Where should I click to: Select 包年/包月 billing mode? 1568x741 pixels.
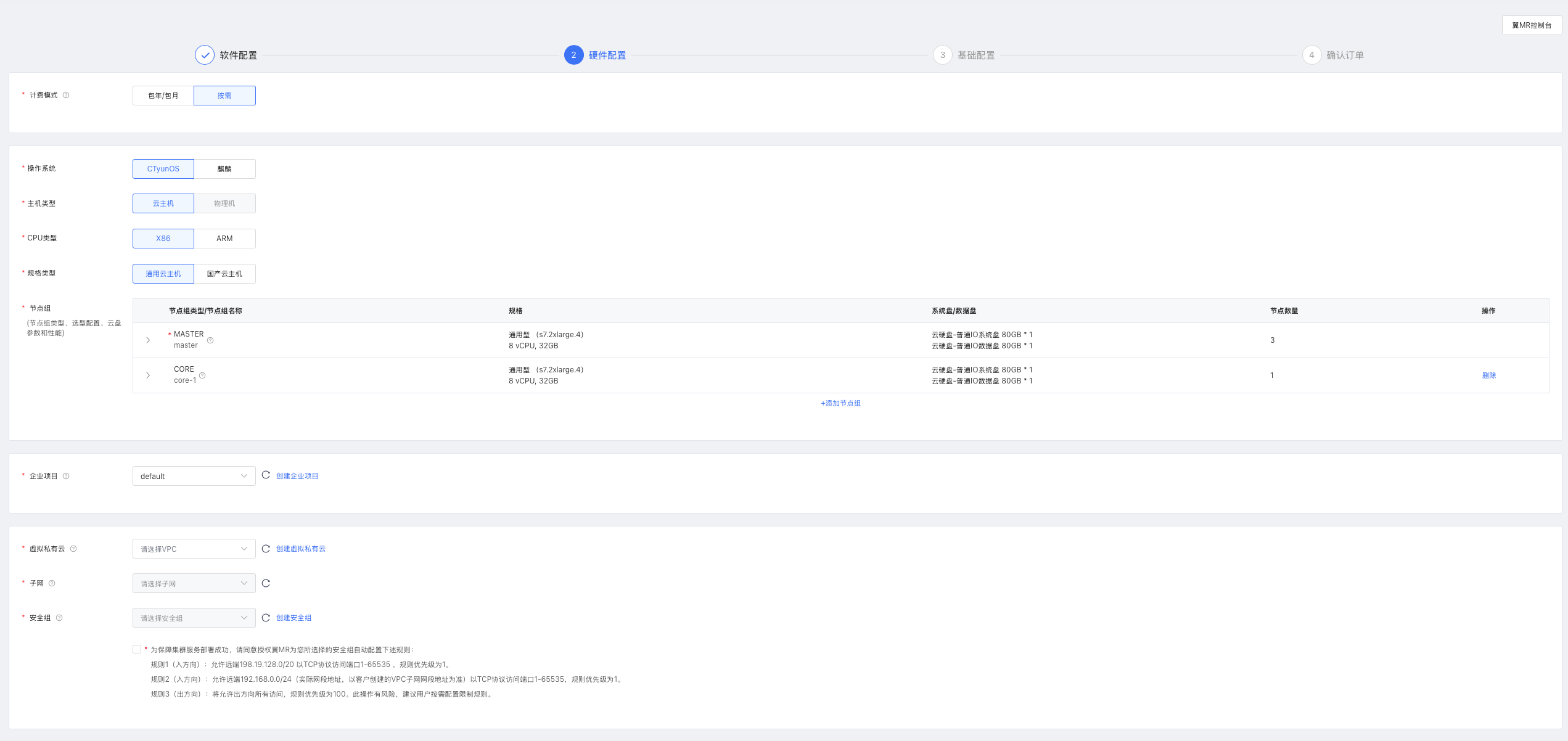pyautogui.click(x=163, y=96)
